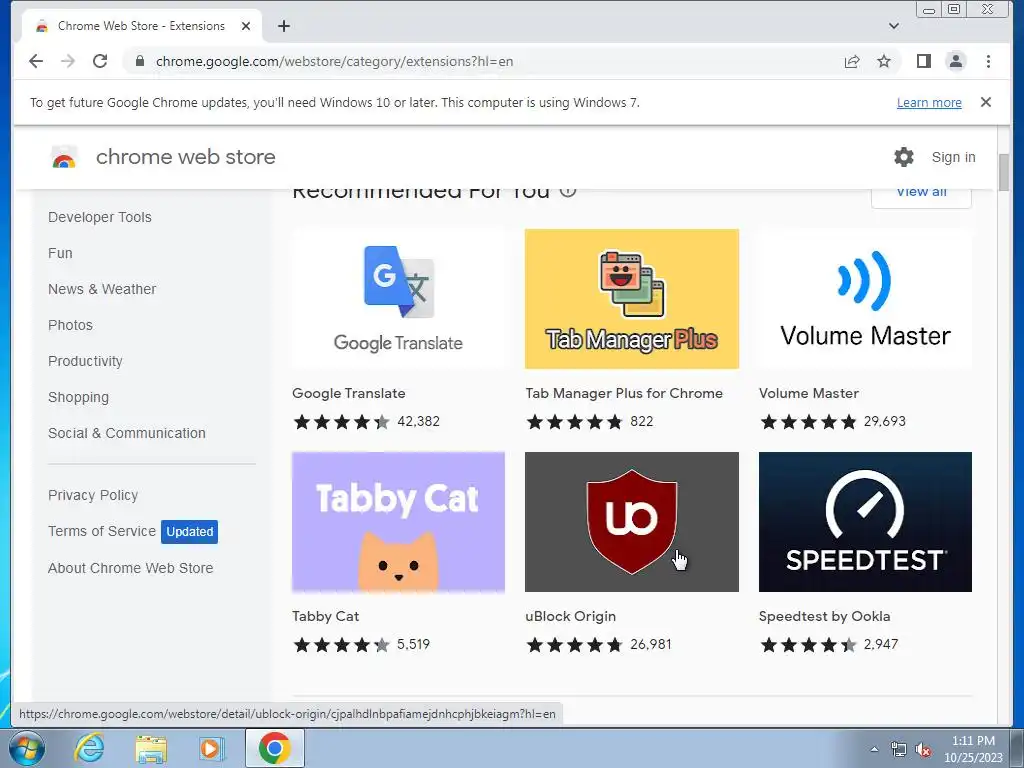The height and width of the screenshot is (768, 1024).
Task: Reload the current page
Action: click(100, 61)
